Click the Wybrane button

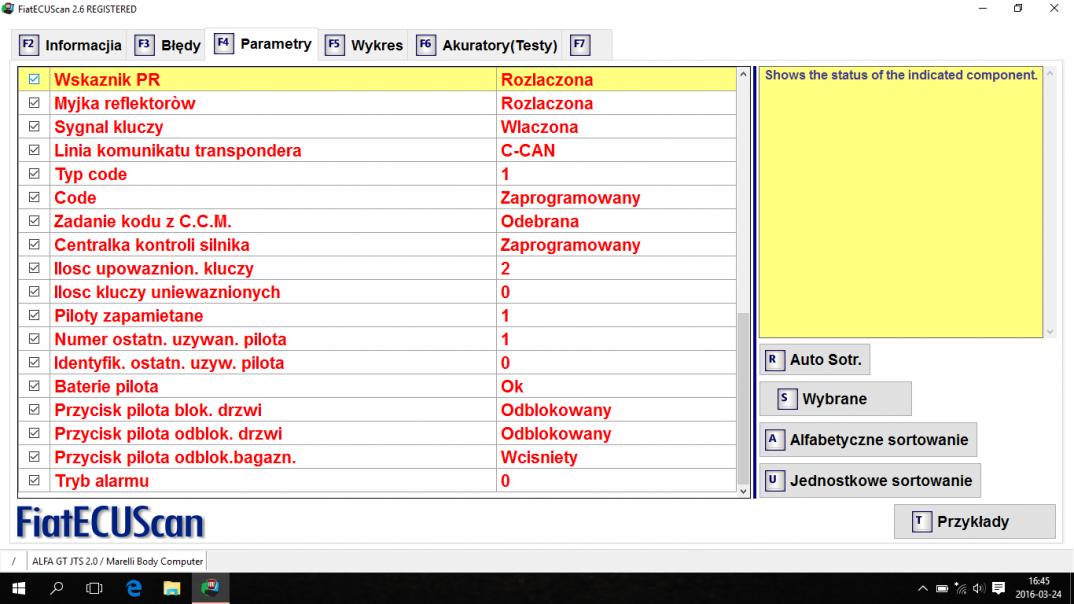(836, 399)
